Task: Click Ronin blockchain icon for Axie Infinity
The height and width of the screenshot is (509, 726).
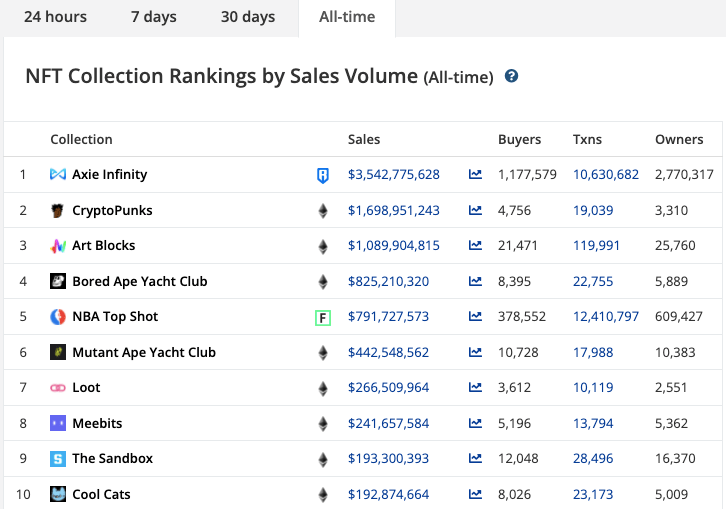Action: coord(323,176)
